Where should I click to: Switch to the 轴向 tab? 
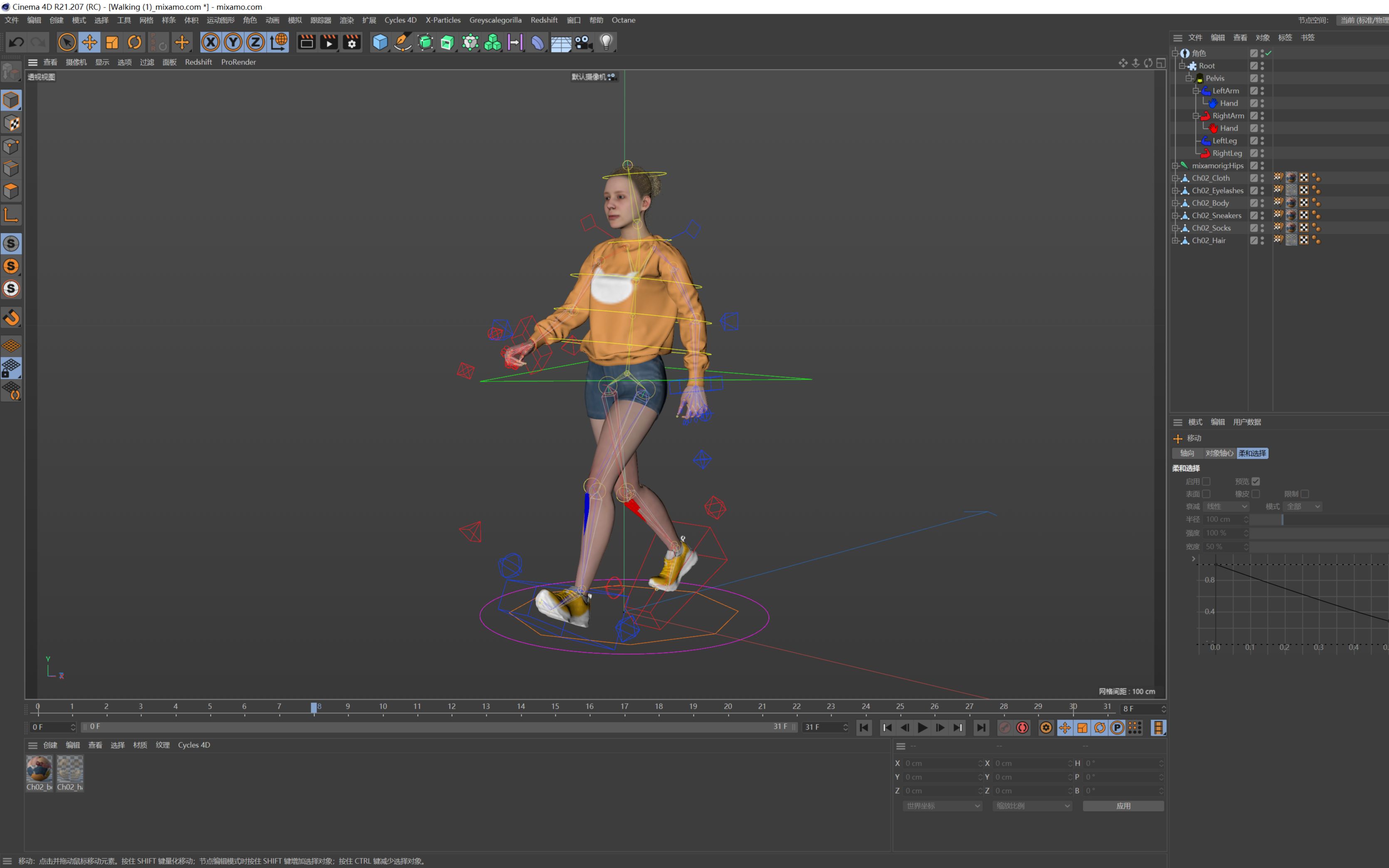pos(1187,453)
